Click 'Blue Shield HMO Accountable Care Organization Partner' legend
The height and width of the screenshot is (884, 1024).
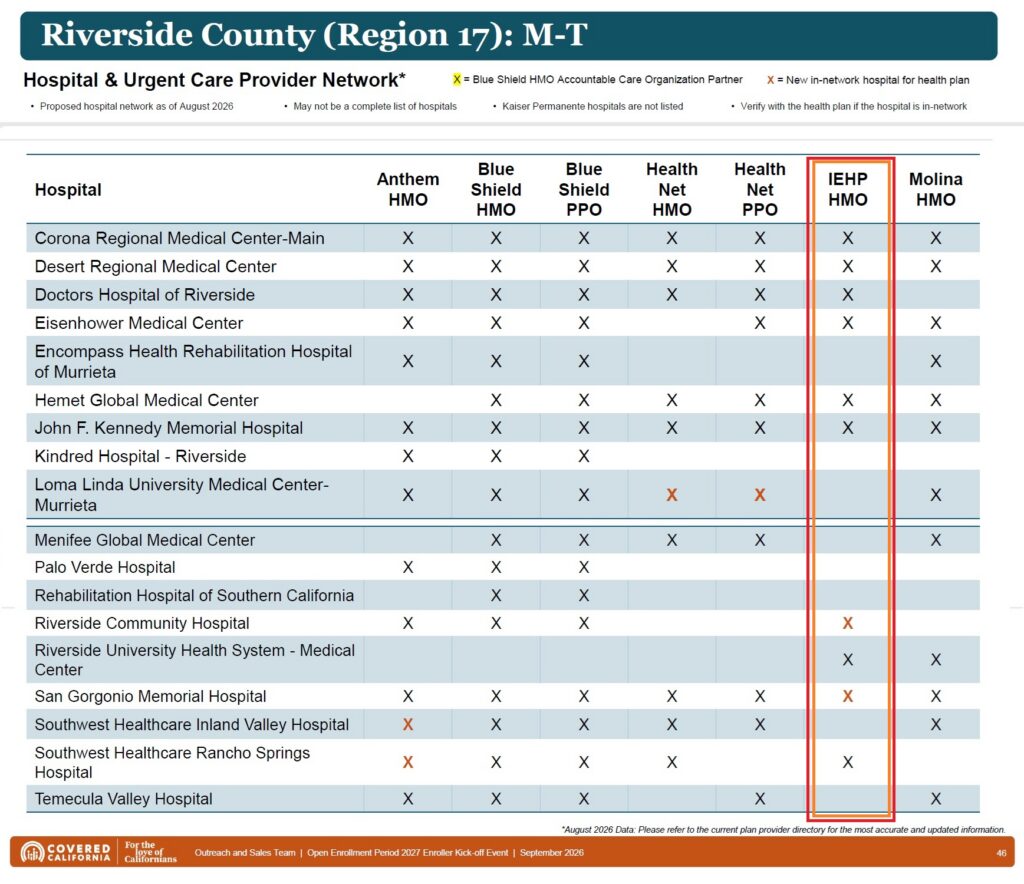click(607, 80)
